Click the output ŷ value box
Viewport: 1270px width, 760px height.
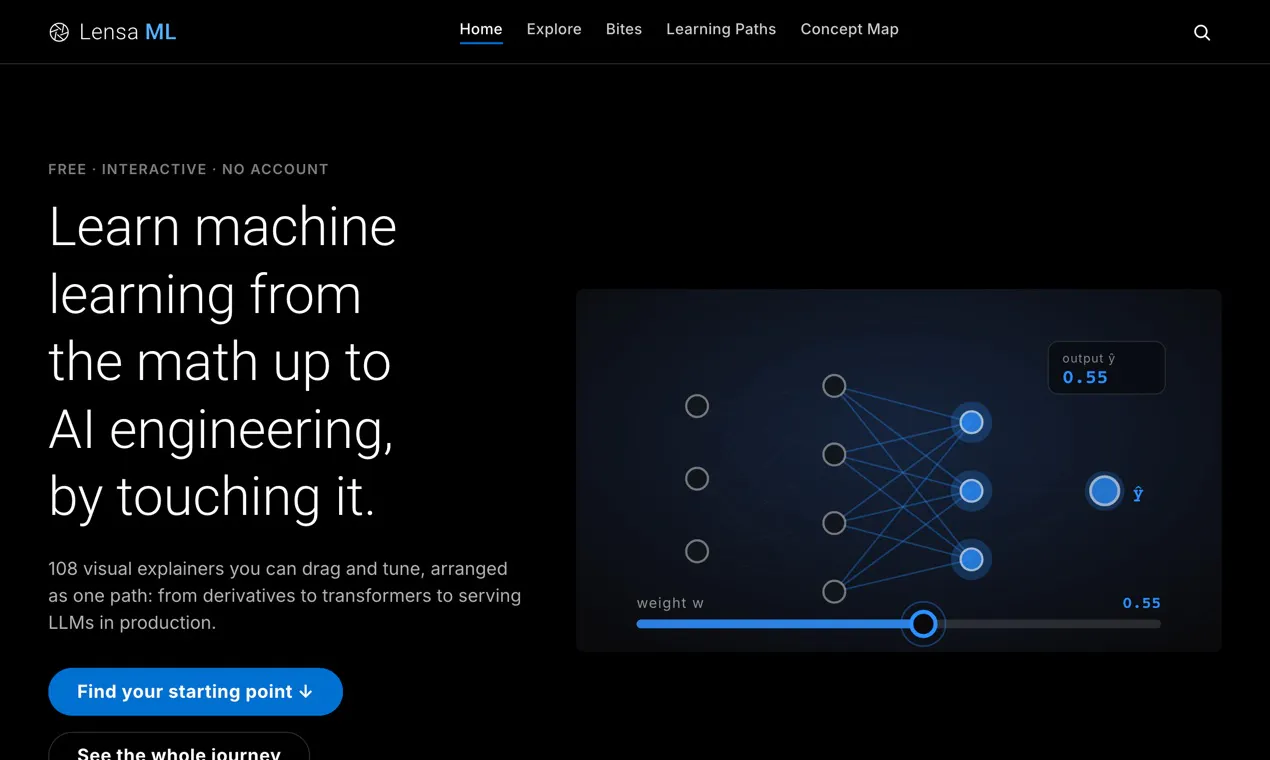click(x=1106, y=368)
